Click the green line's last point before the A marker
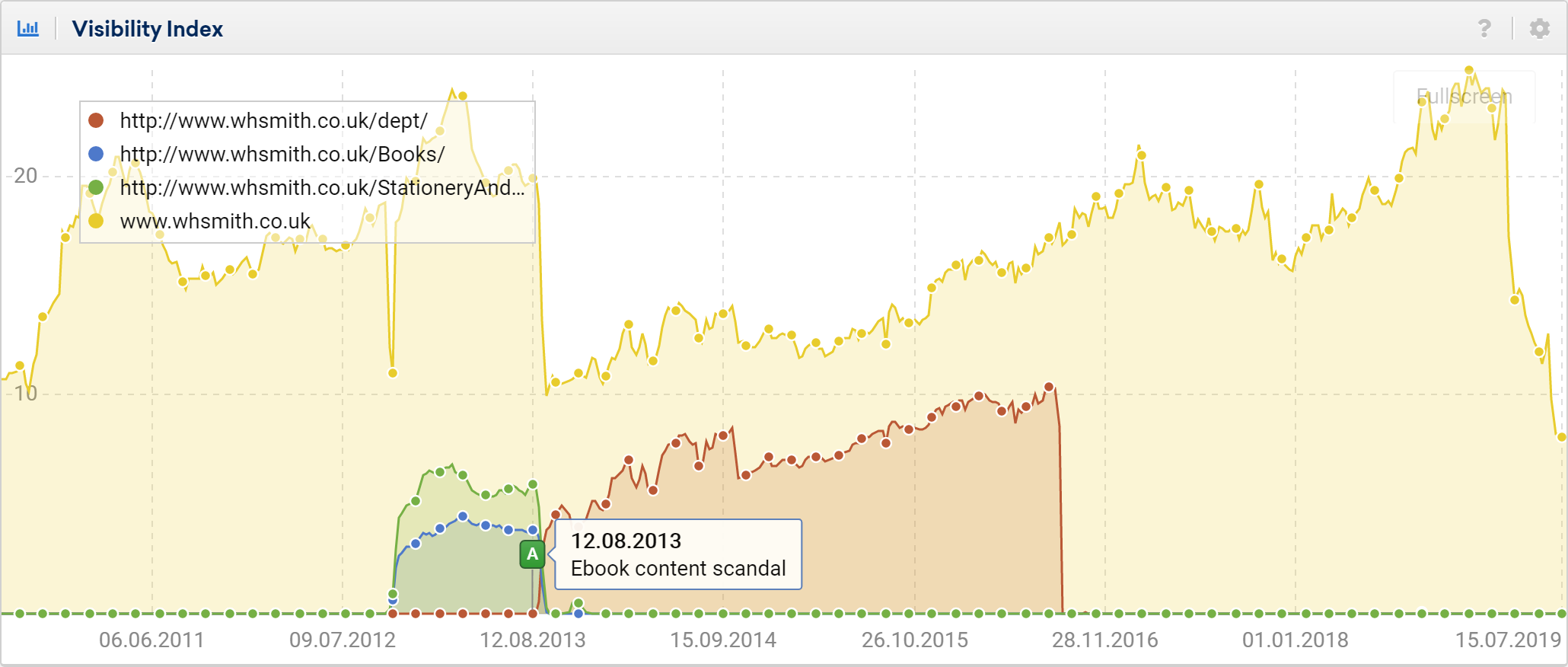1568x667 pixels. tap(533, 484)
